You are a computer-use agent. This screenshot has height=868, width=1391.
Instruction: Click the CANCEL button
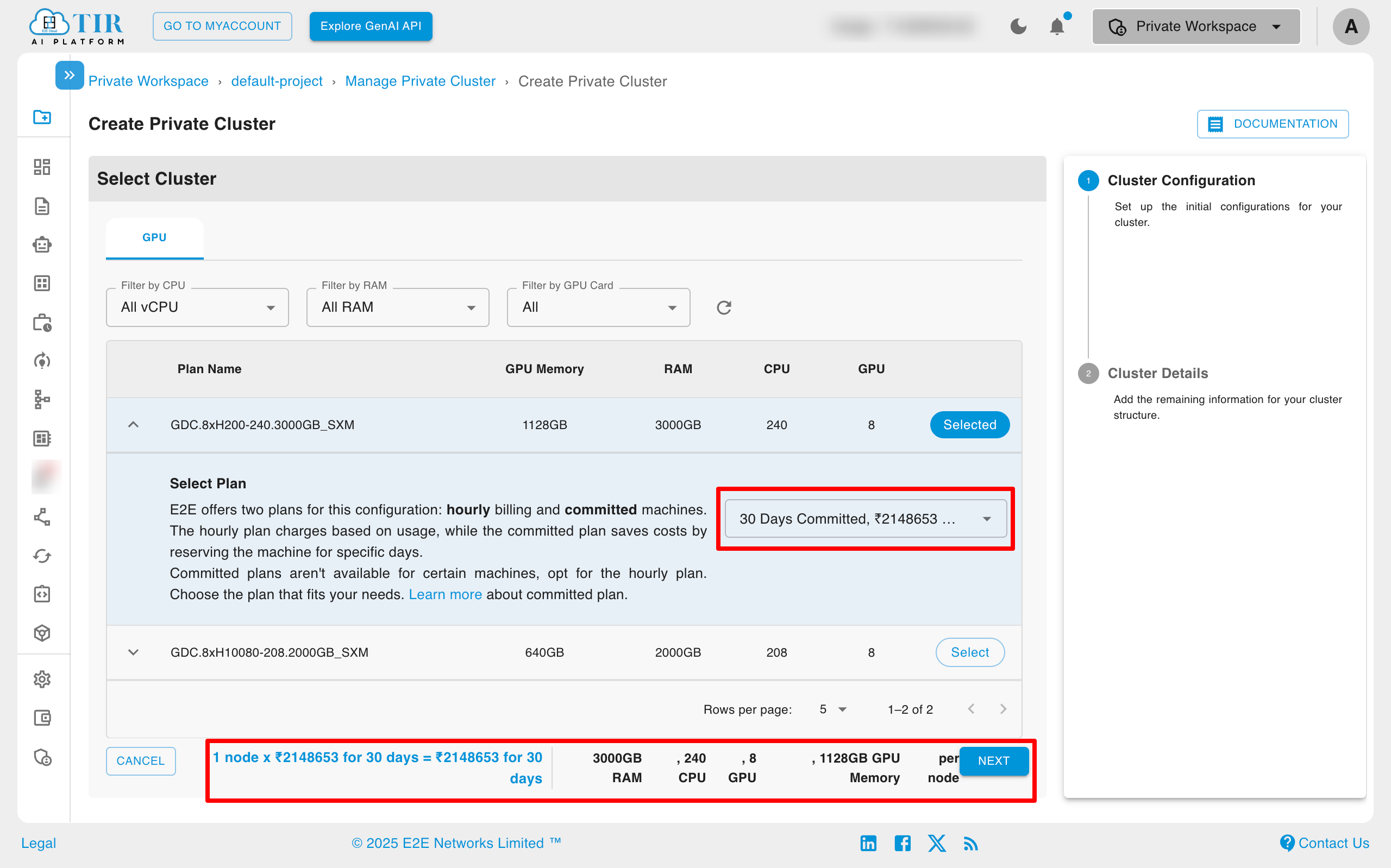(141, 760)
